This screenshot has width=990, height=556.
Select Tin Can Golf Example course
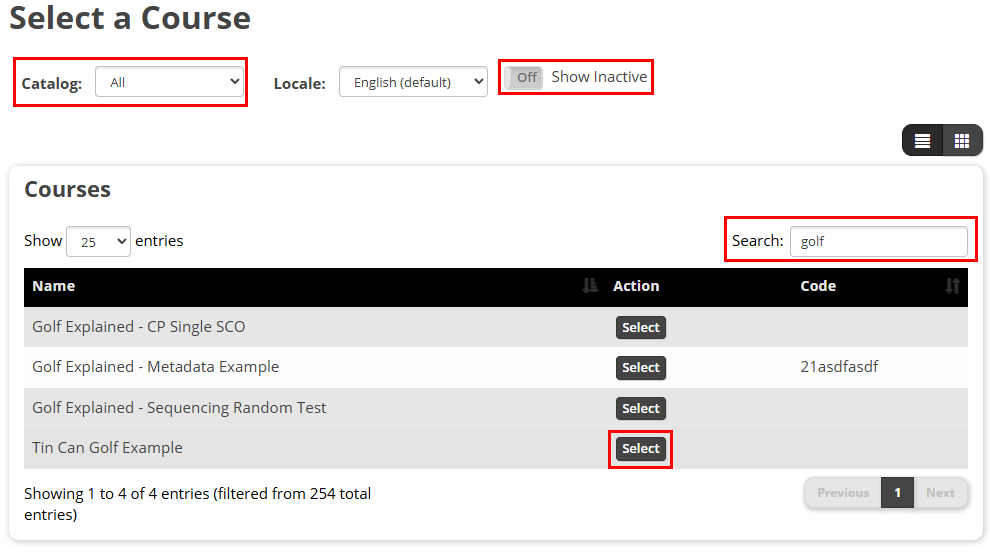click(640, 449)
